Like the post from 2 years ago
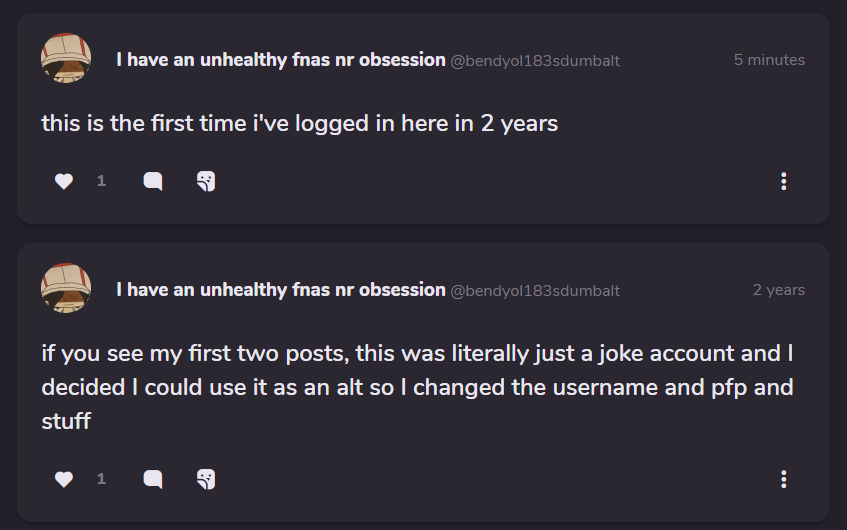Image resolution: width=847 pixels, height=530 pixels. coord(64,479)
